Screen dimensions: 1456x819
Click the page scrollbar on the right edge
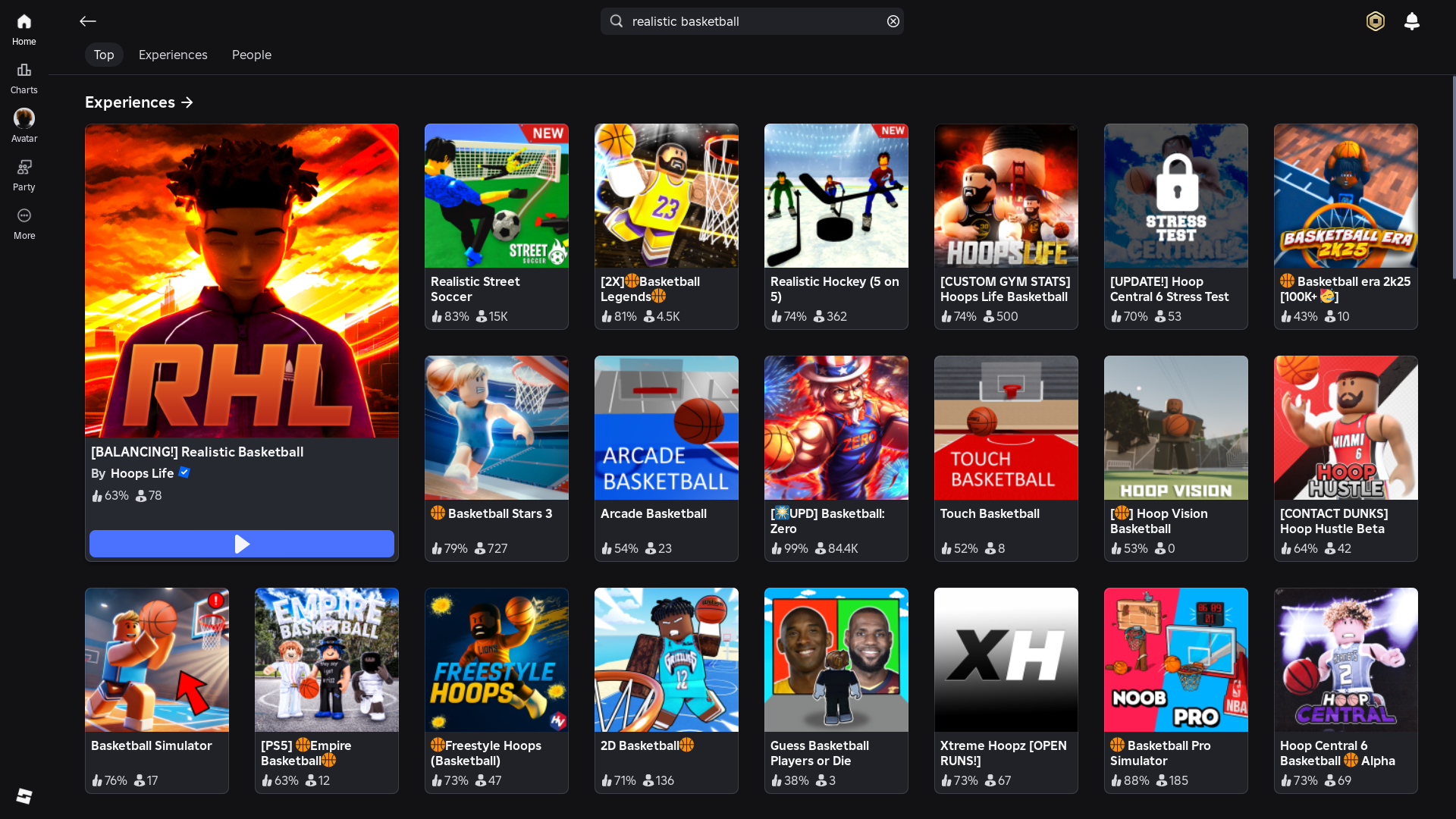pos(1453,177)
